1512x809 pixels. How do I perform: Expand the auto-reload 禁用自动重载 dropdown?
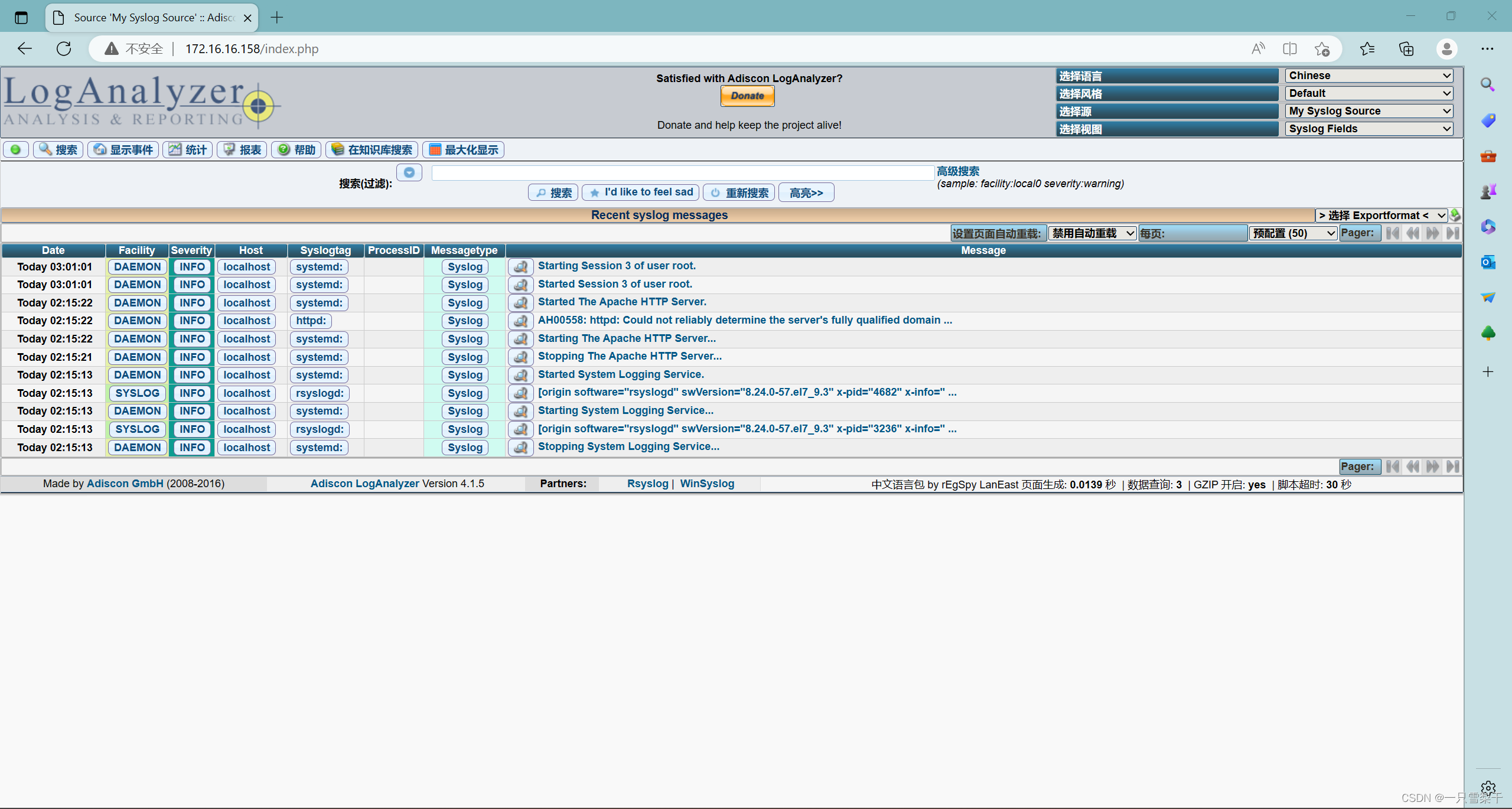click(x=1092, y=233)
